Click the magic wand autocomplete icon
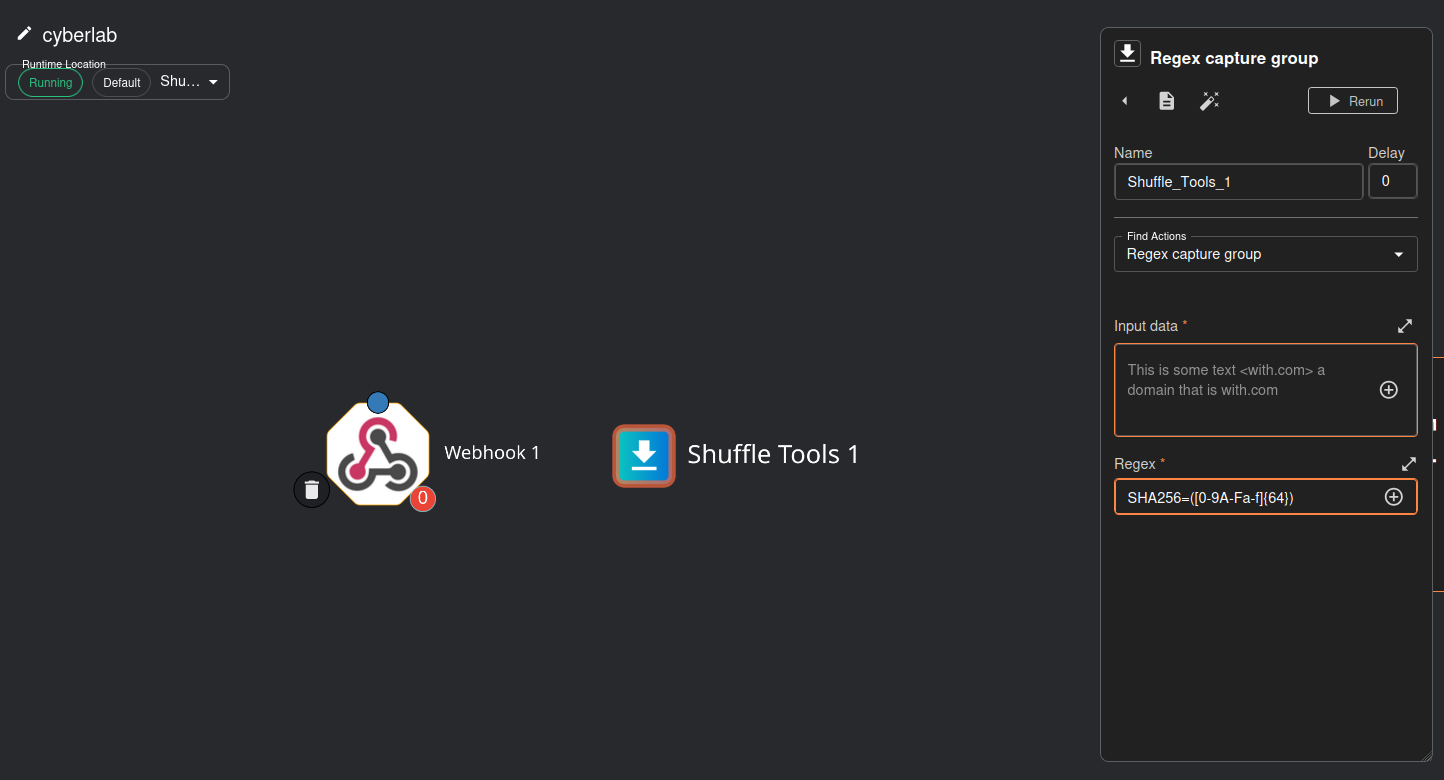This screenshot has height=780, width=1444. 1209,101
